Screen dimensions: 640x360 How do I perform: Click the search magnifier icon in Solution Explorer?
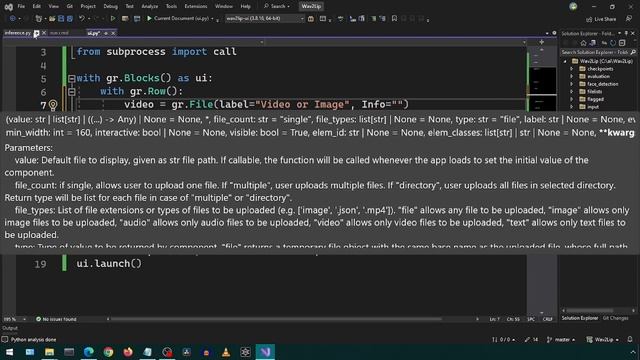633,52
